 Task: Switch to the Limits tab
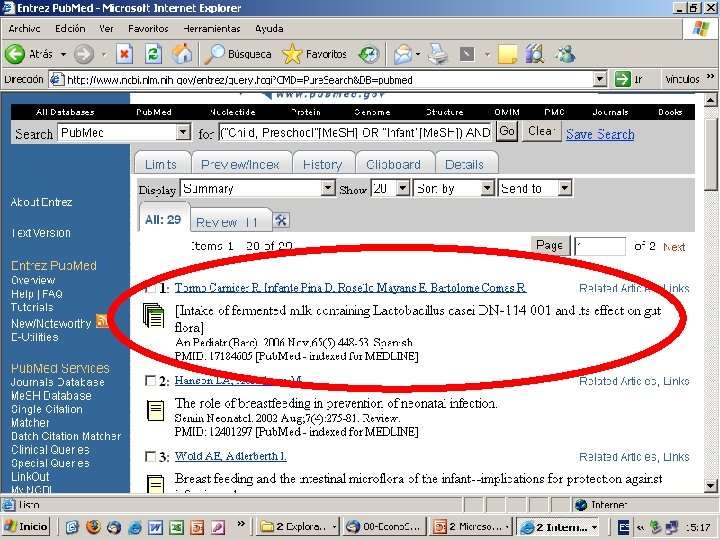[161, 164]
